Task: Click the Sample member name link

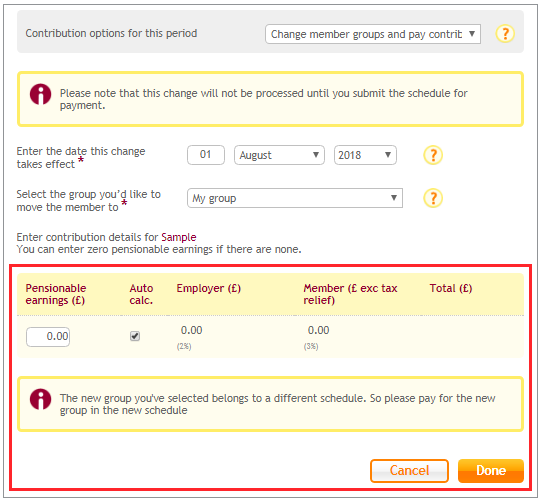Action: coord(179,237)
